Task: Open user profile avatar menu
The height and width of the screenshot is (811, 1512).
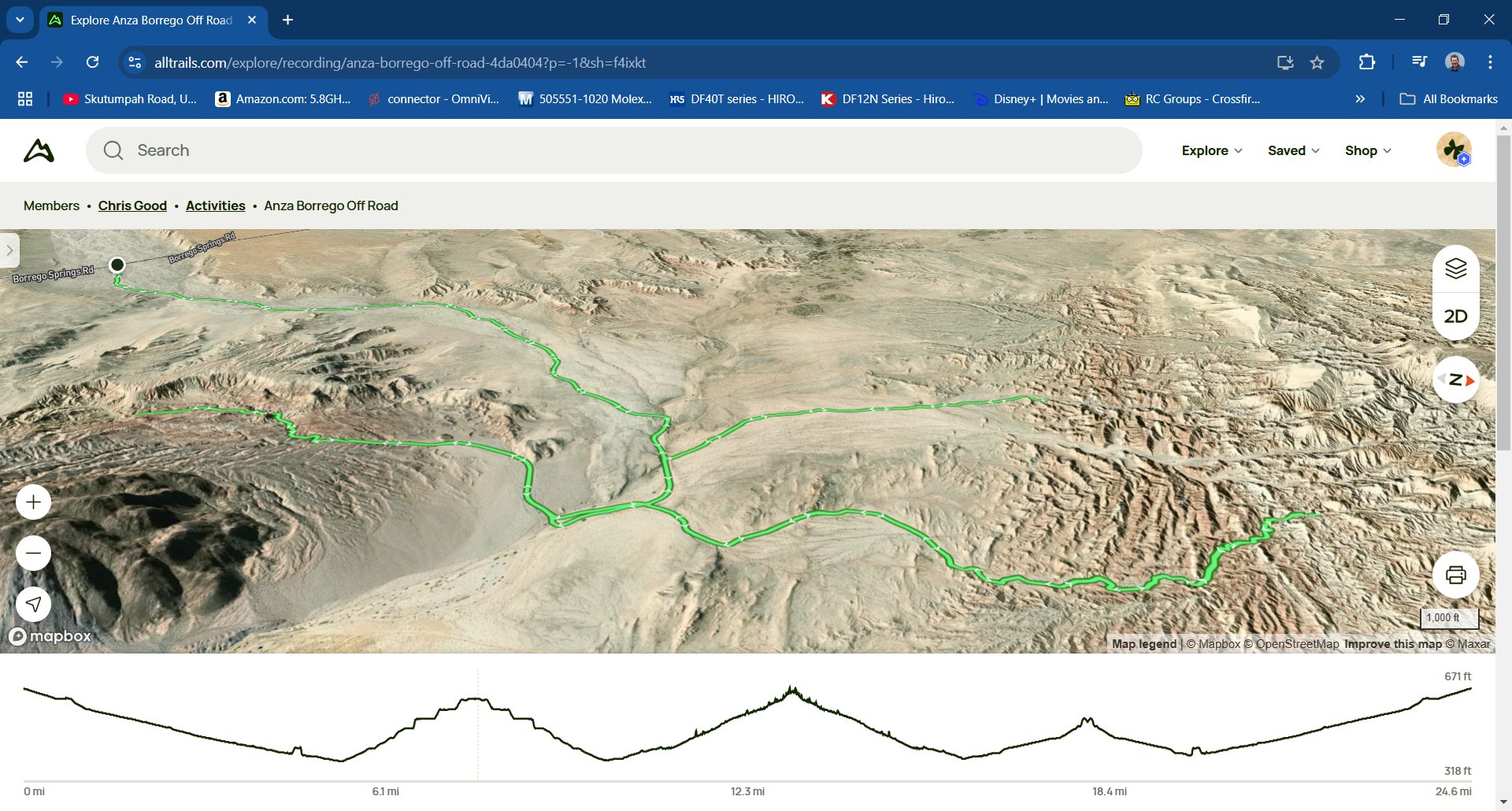Action: tap(1453, 150)
